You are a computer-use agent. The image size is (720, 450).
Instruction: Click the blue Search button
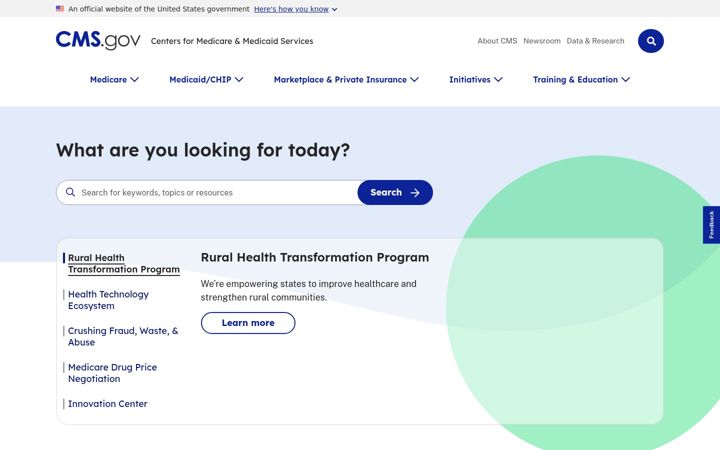coord(395,192)
